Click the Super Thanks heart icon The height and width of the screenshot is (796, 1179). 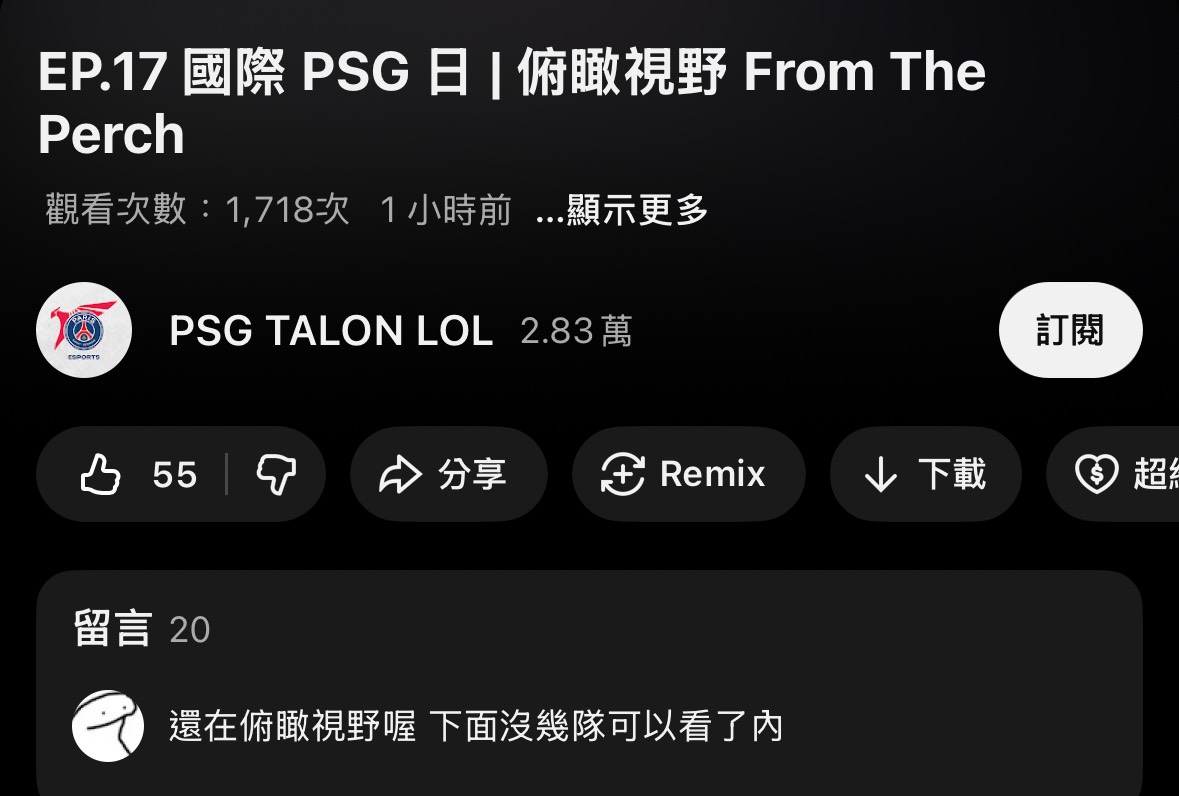[1096, 474]
